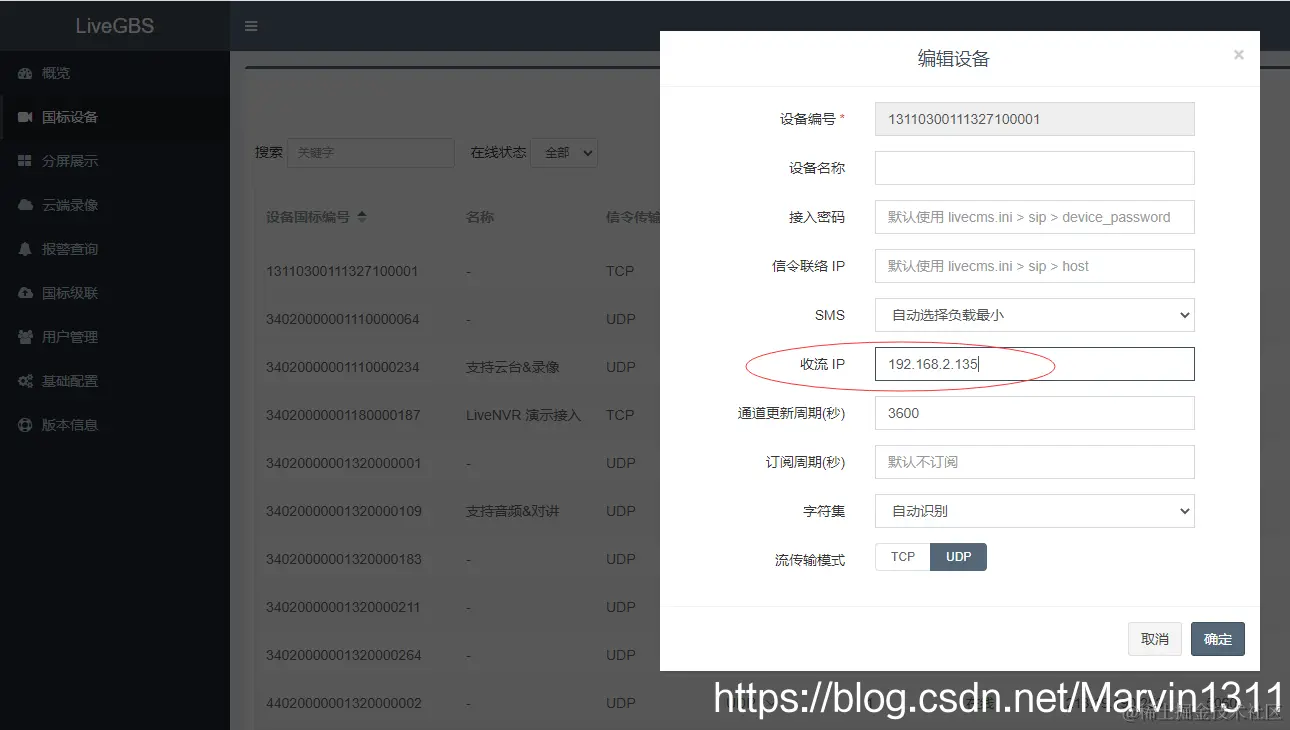Click device name 支持音频&对讲

pos(513,511)
